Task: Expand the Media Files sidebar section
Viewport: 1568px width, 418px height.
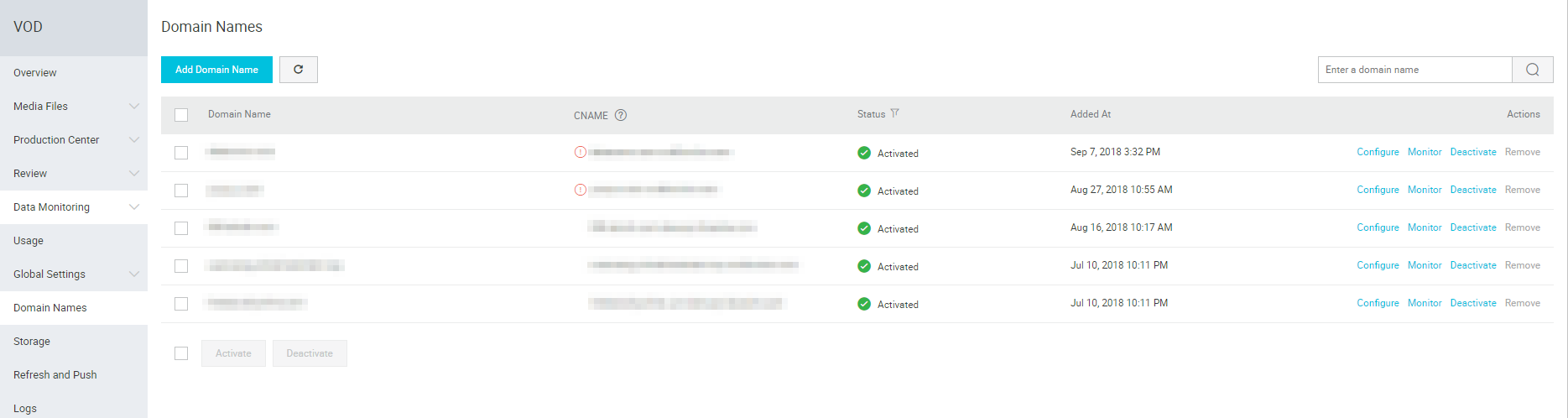Action: coord(74,106)
